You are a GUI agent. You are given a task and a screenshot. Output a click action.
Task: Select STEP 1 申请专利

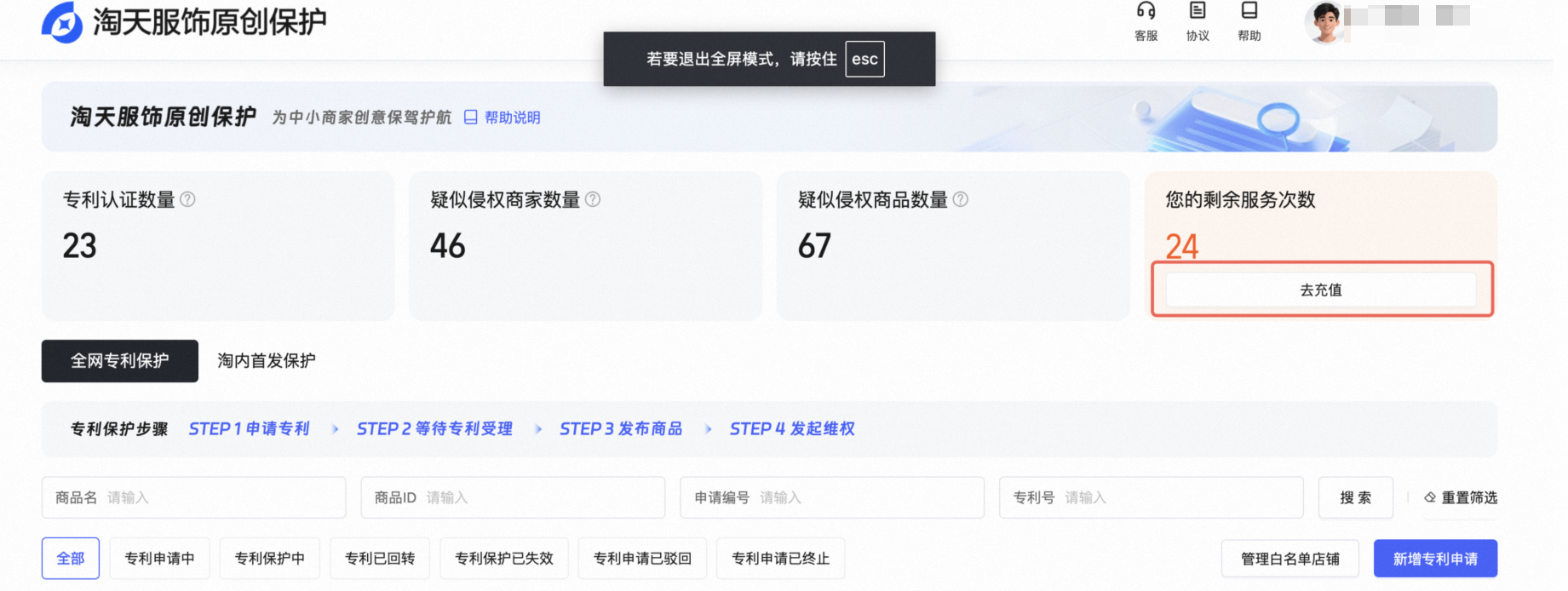[249, 428]
